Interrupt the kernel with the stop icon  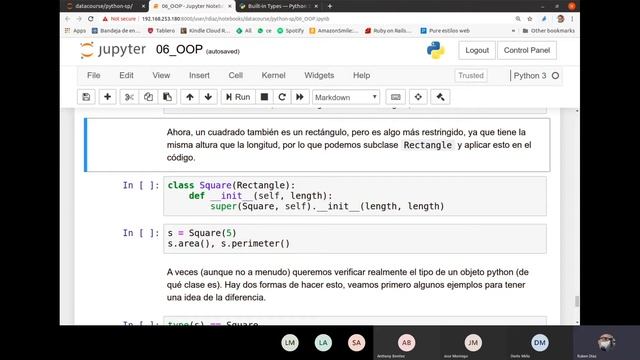pyautogui.click(x=264, y=97)
